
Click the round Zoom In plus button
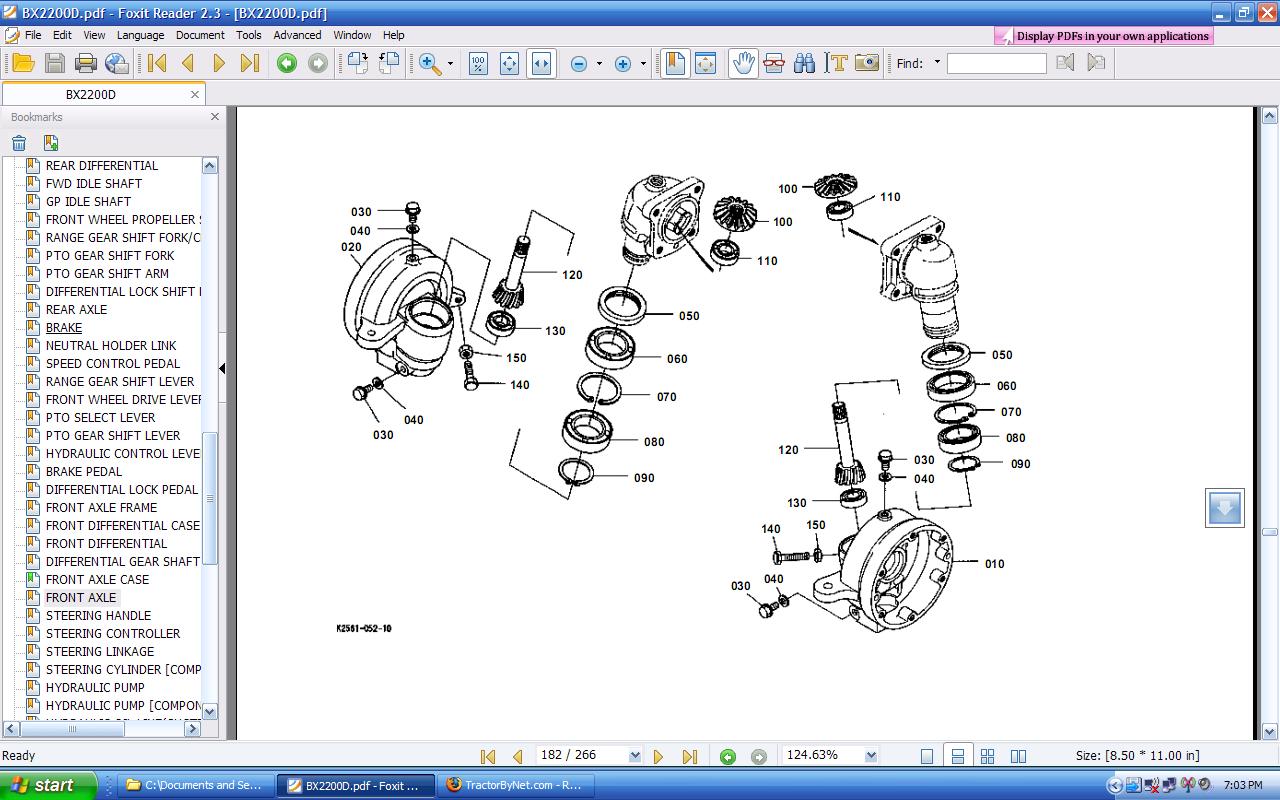pos(623,63)
